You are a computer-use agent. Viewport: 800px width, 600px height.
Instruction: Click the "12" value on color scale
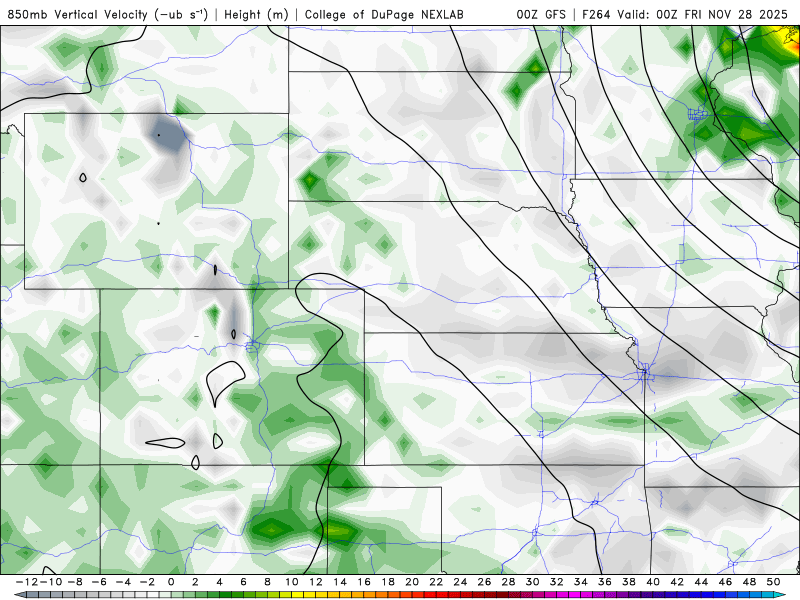click(316, 582)
